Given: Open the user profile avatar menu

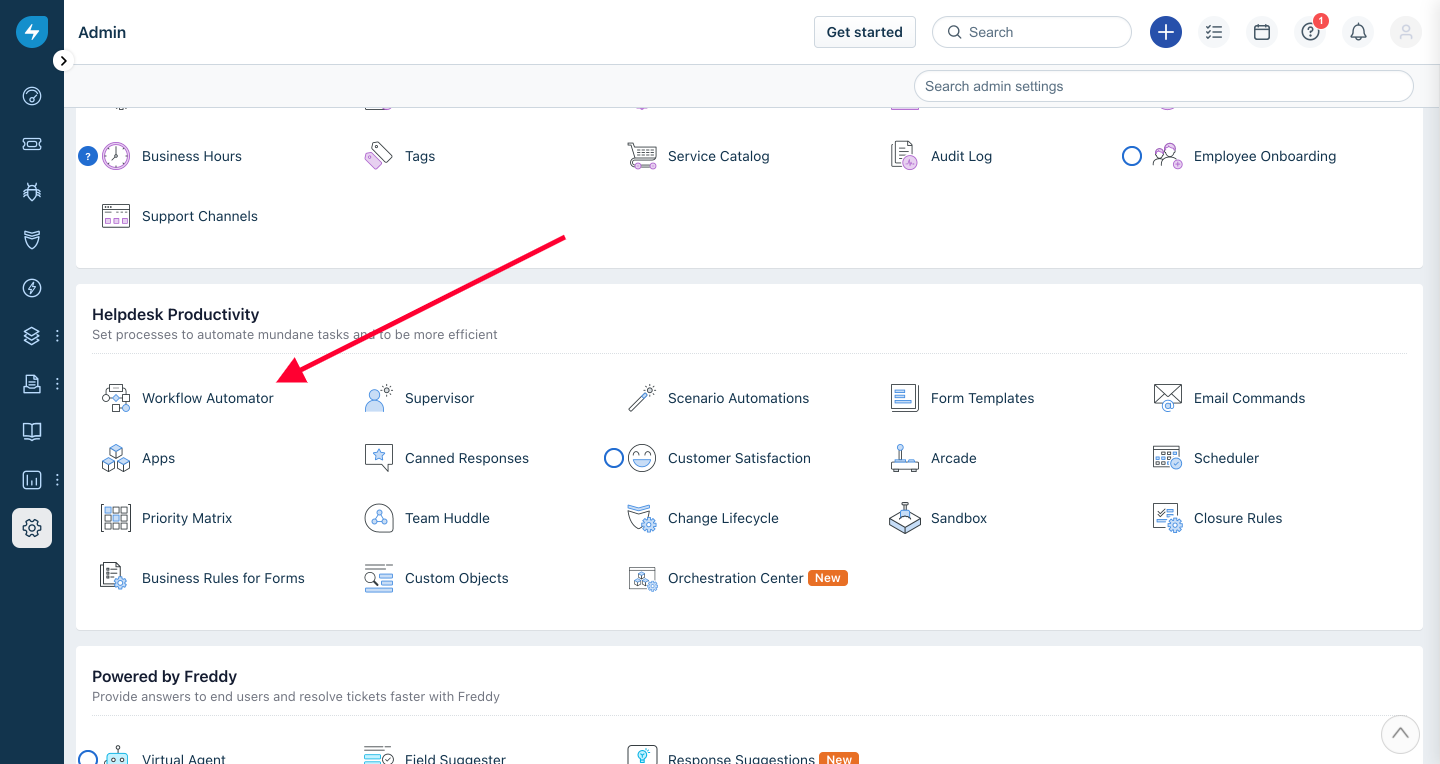Looking at the screenshot, I should 1406,32.
